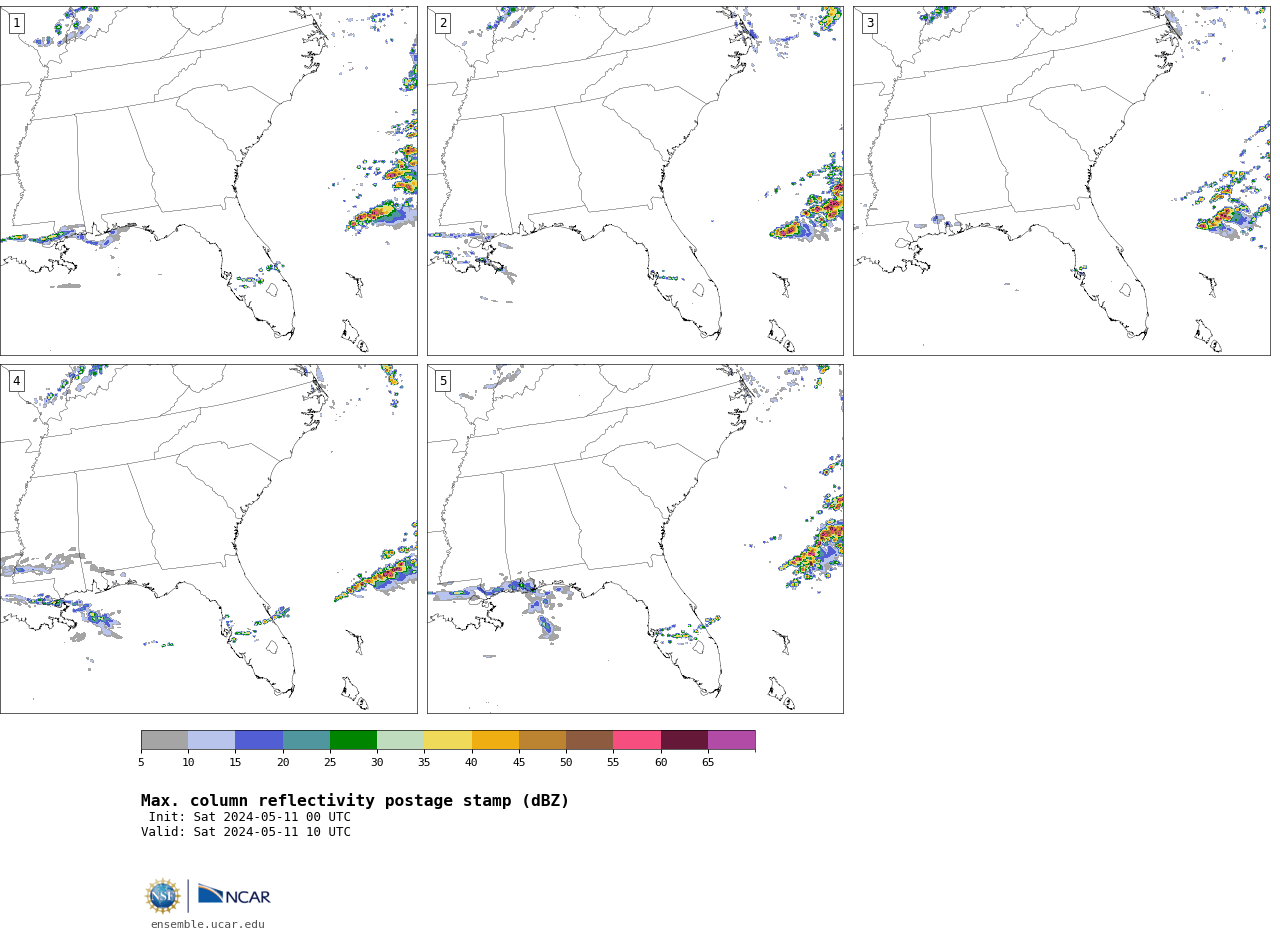
Task: Click the teal 20-25 dBZ swatch
Action: pyautogui.click(x=306, y=740)
